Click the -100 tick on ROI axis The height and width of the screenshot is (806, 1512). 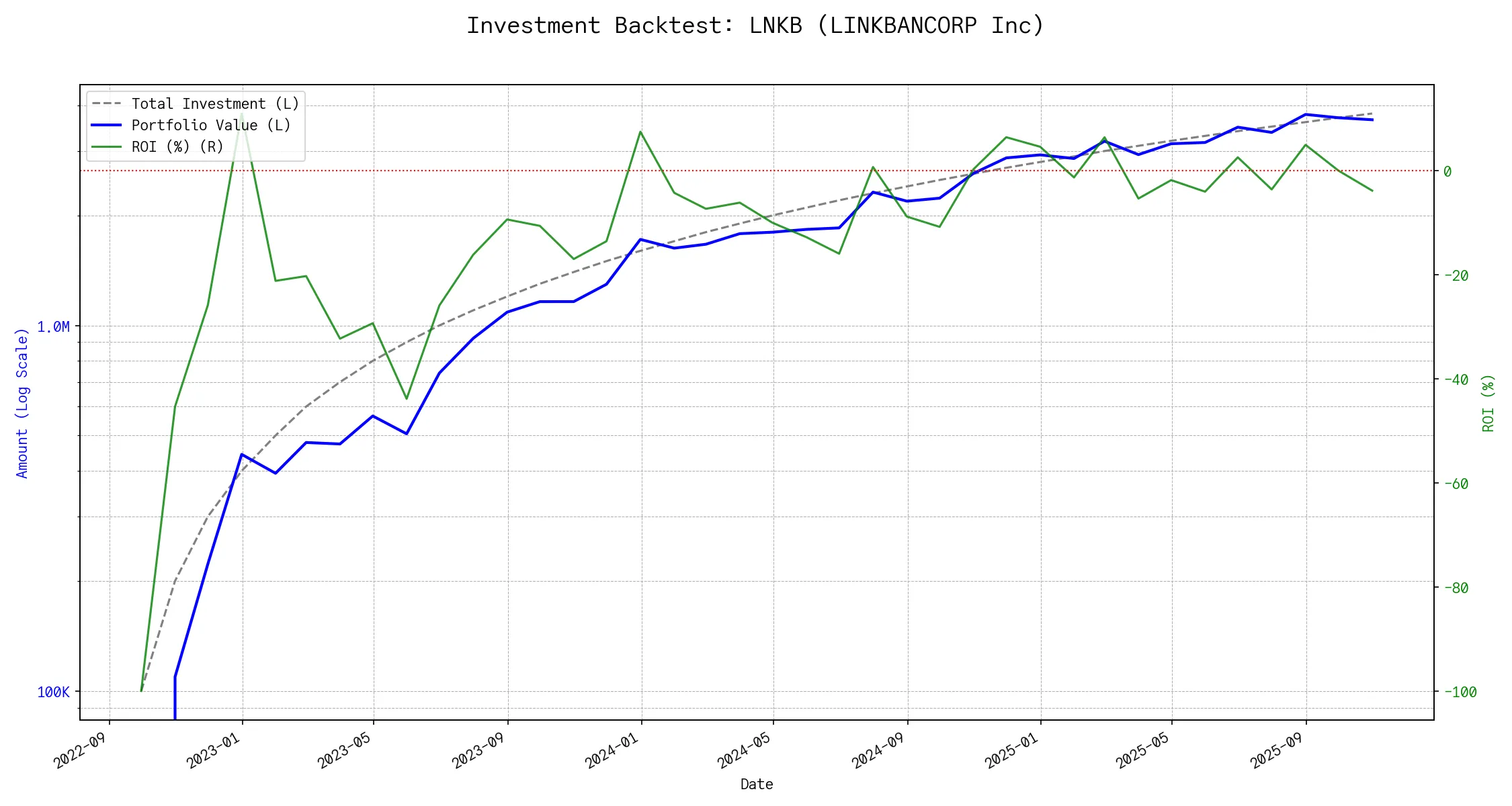click(1460, 692)
